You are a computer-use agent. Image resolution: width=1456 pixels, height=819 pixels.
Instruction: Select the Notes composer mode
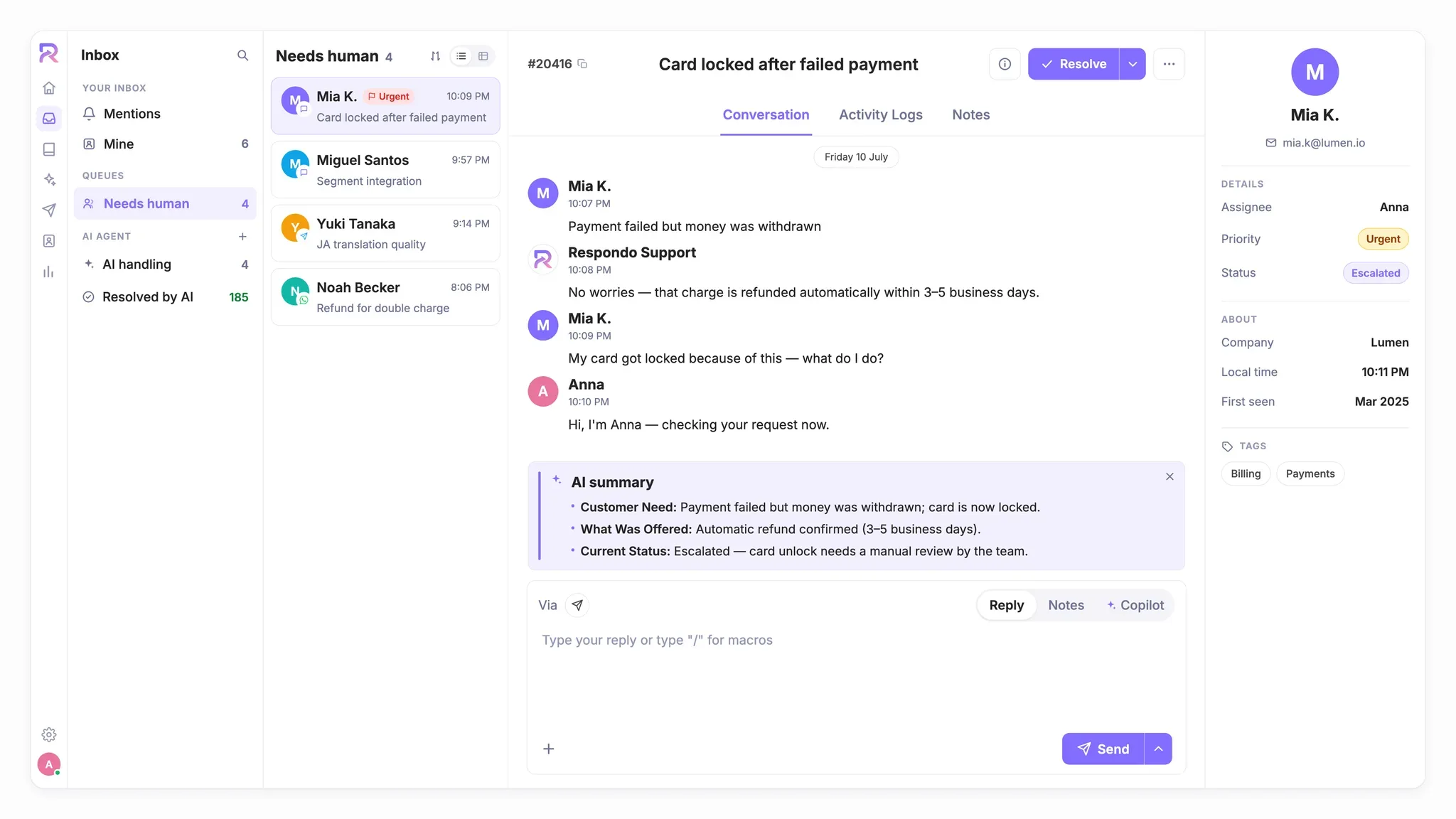1066,605
